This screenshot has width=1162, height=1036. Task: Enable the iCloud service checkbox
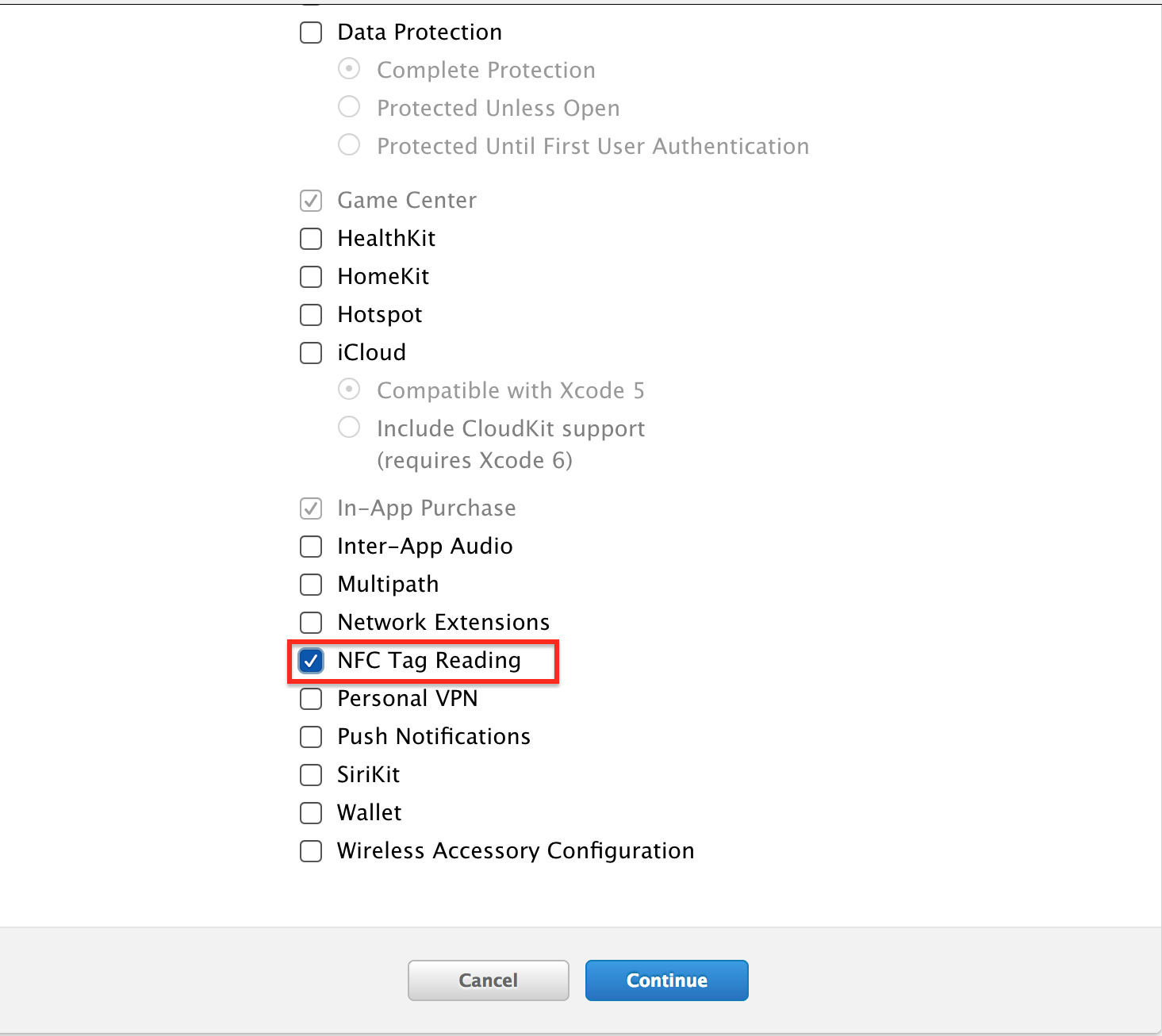(311, 353)
